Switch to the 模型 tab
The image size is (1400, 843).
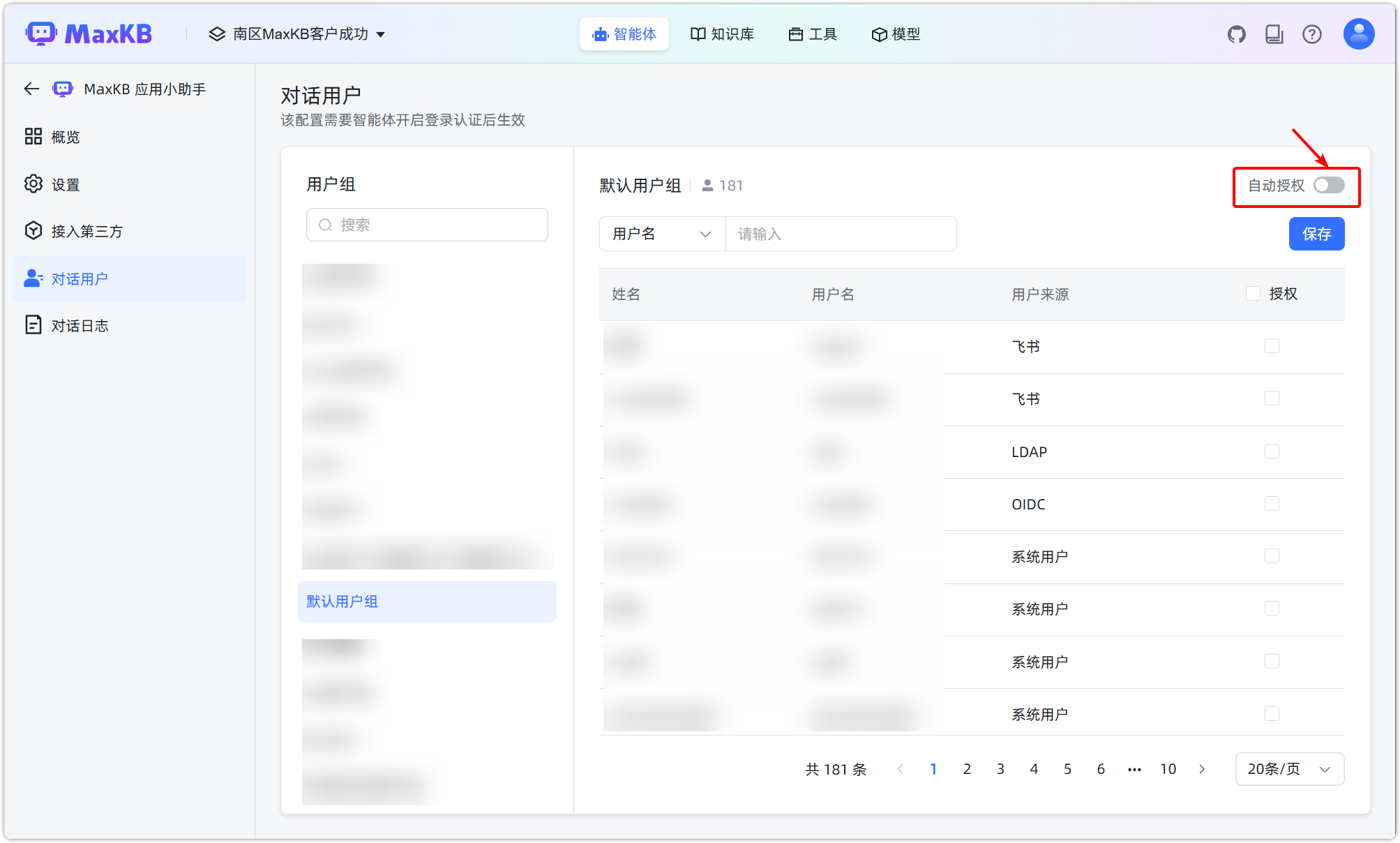[x=896, y=33]
